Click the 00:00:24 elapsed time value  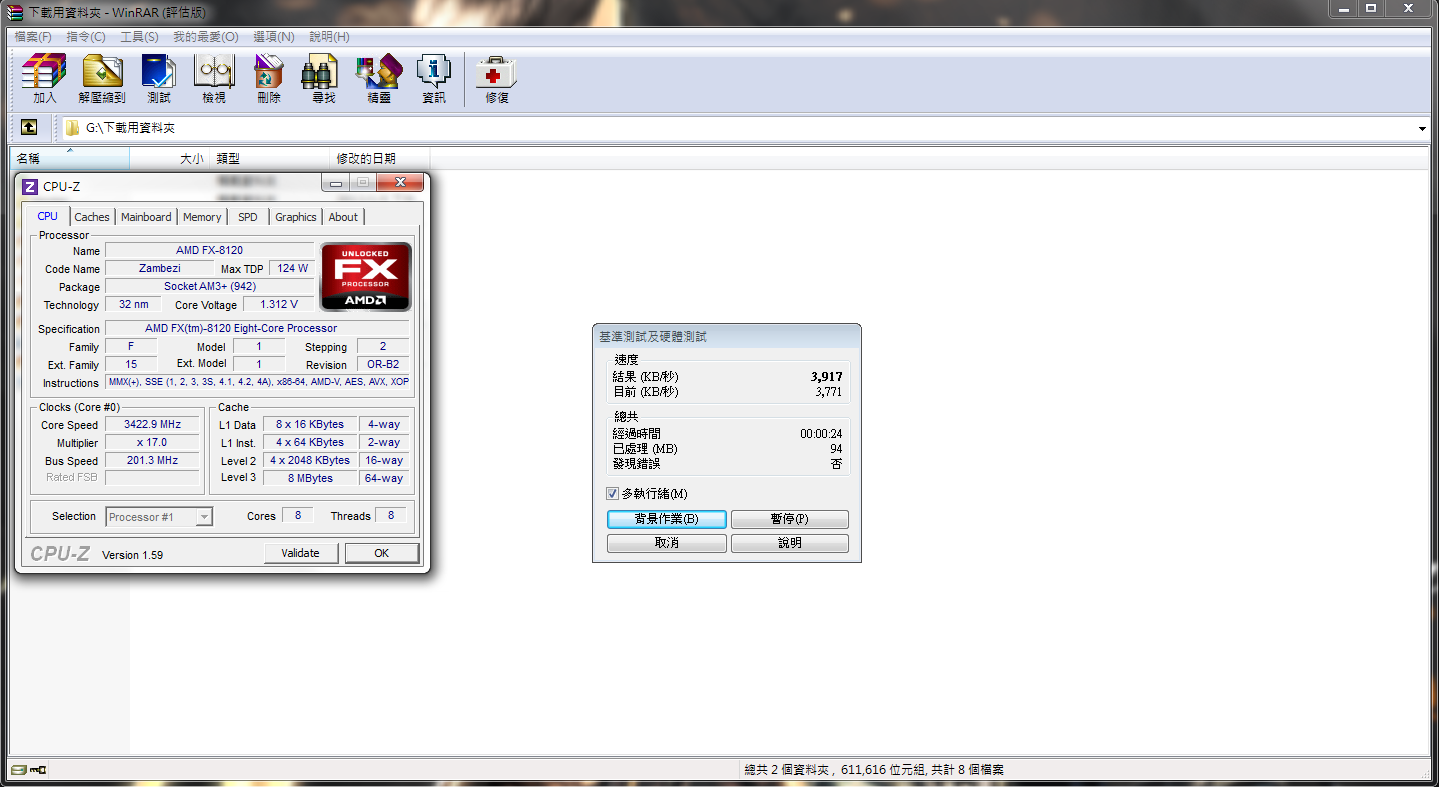(x=821, y=434)
